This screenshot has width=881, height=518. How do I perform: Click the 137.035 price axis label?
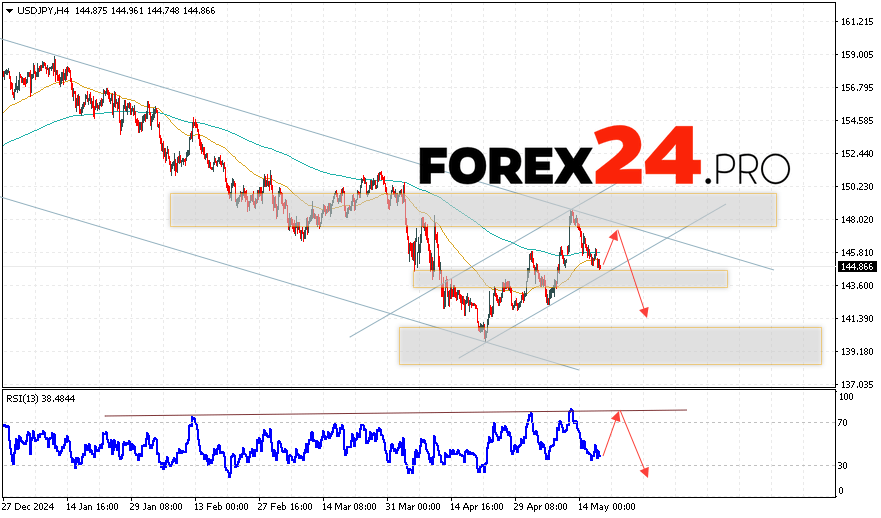point(857,385)
